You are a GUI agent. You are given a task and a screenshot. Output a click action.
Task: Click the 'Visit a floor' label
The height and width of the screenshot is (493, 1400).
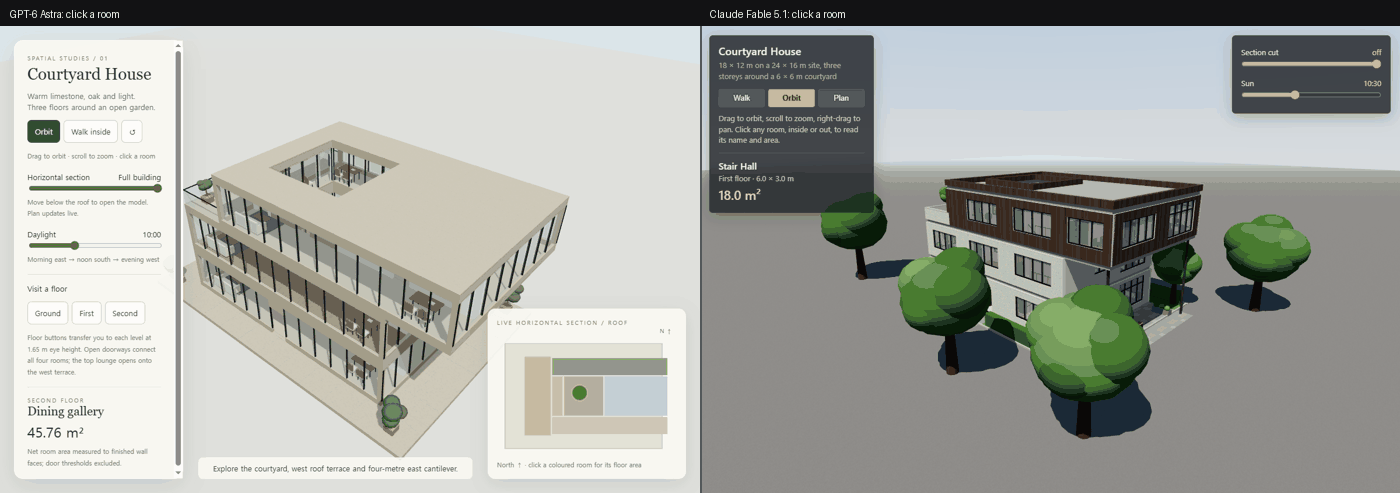pyautogui.click(x=47, y=289)
